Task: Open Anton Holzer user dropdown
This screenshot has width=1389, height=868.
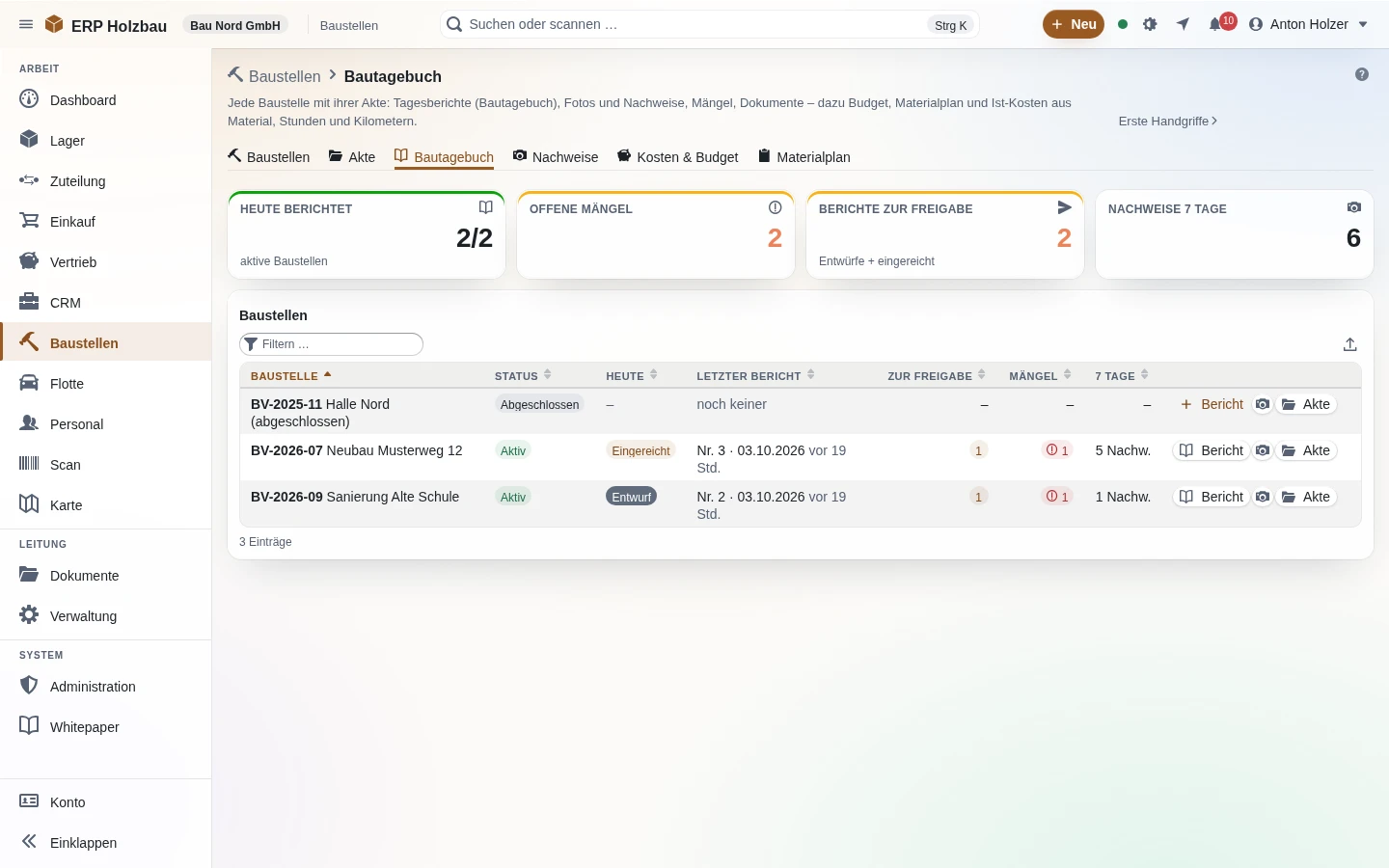Action: tap(1308, 24)
